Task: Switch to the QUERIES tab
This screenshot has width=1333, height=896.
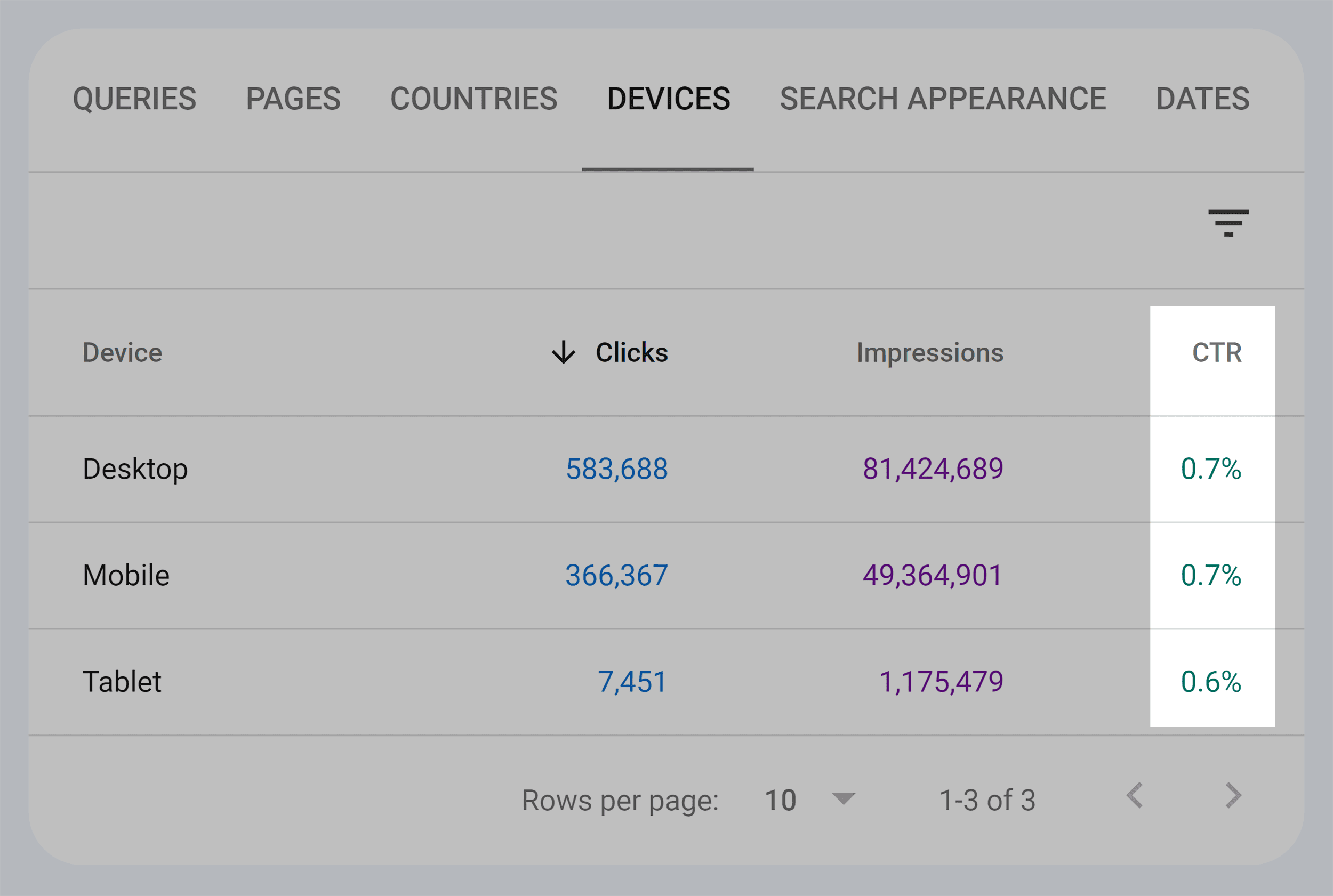Action: click(x=135, y=98)
